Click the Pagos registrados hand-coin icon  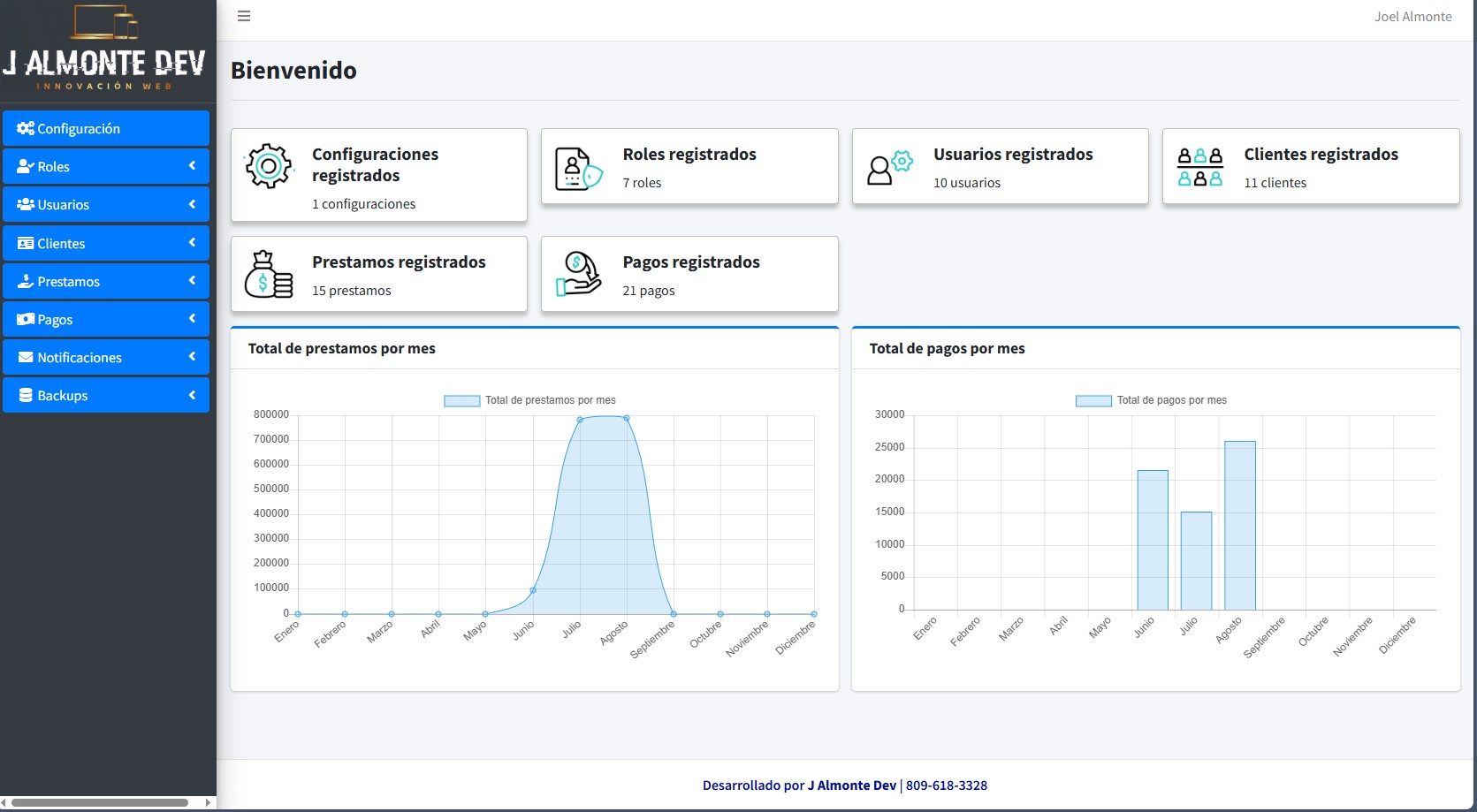(x=578, y=274)
